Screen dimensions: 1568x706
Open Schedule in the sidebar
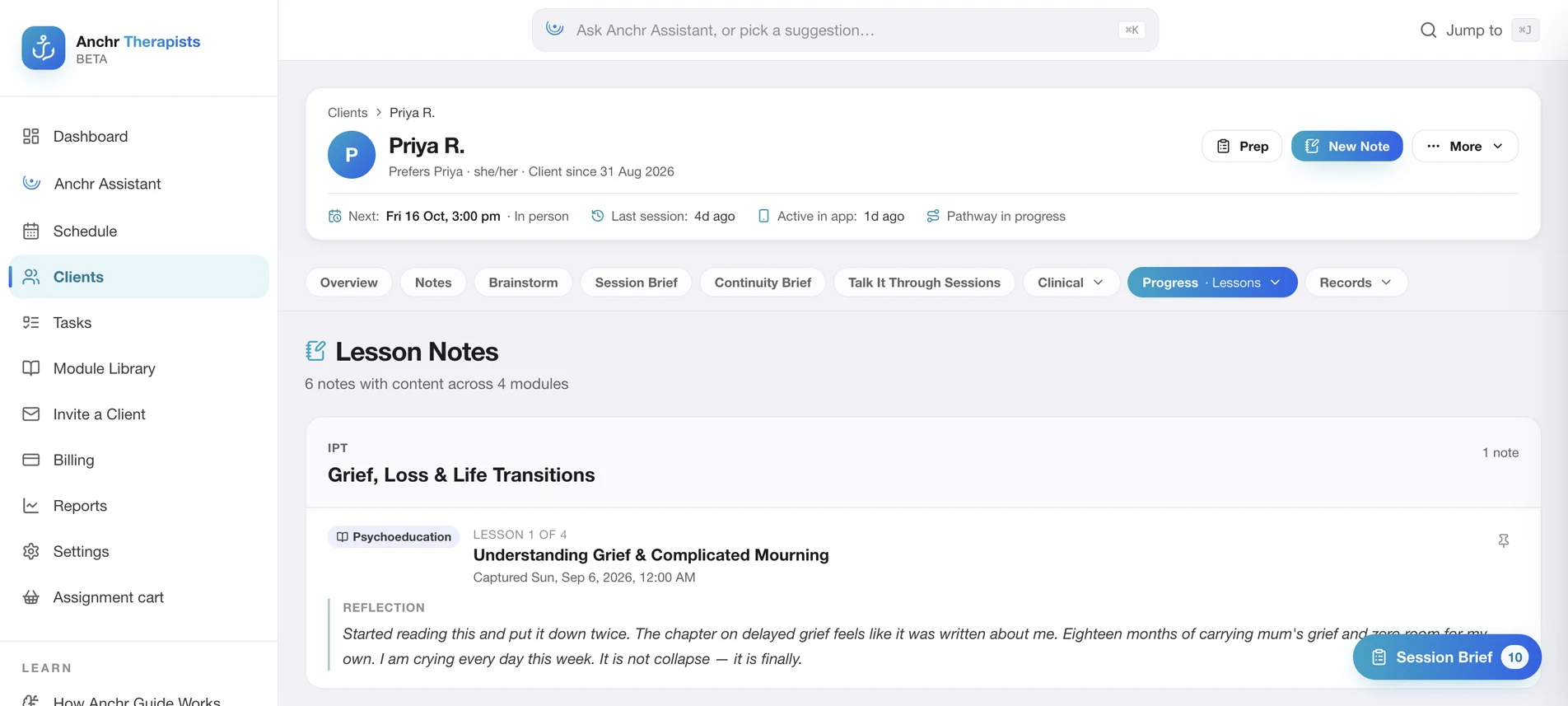(139, 231)
